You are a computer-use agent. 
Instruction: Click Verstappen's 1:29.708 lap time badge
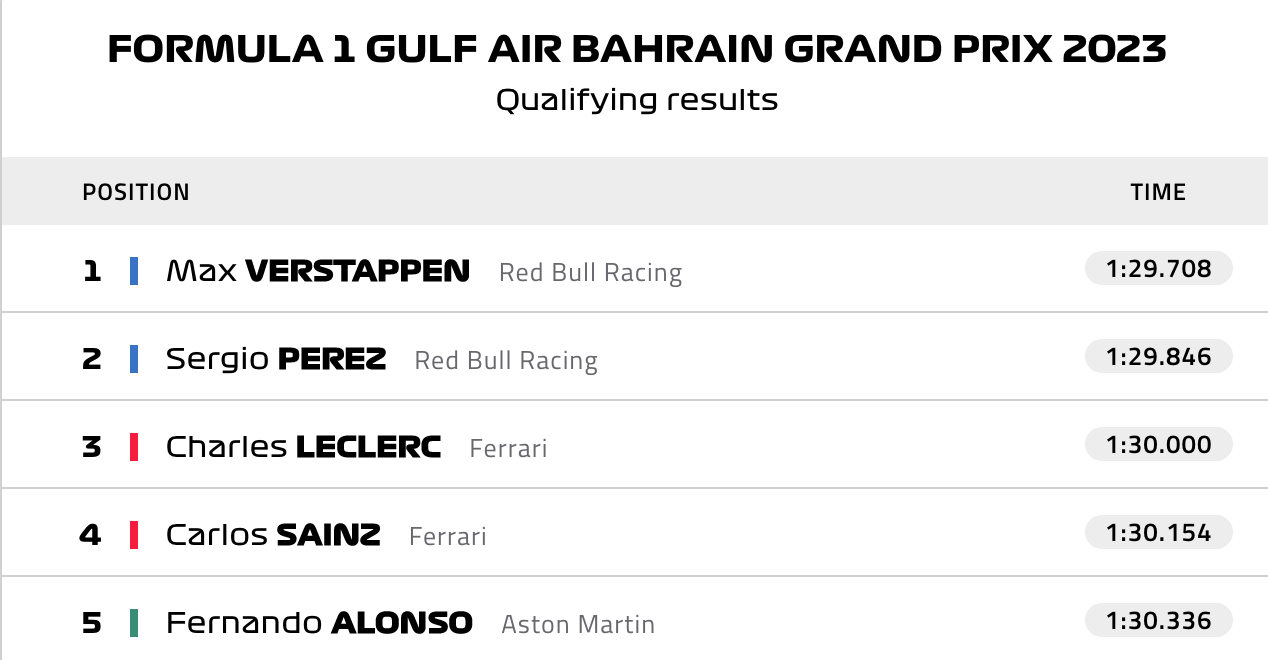pos(1158,269)
